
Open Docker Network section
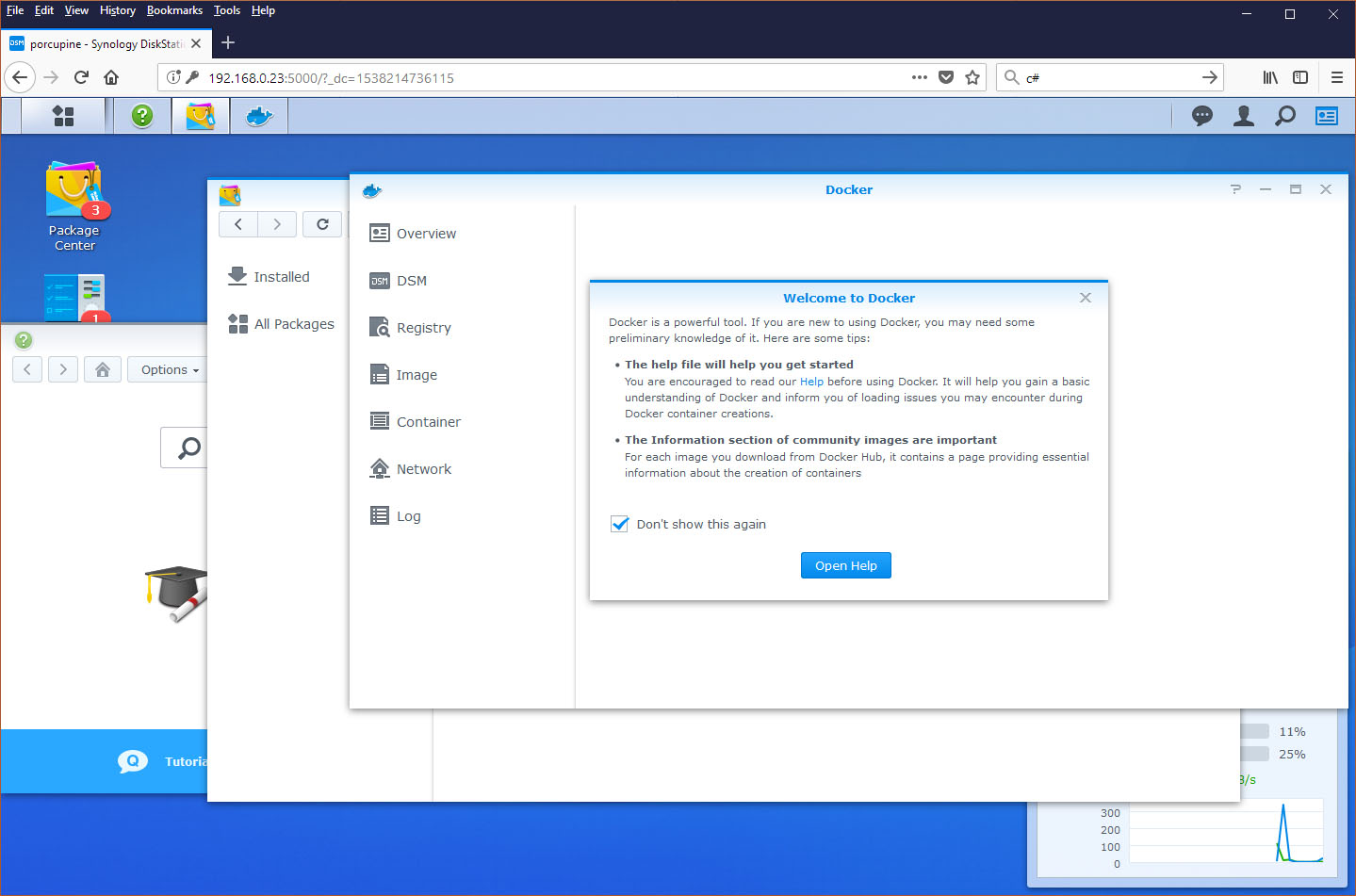(x=424, y=469)
